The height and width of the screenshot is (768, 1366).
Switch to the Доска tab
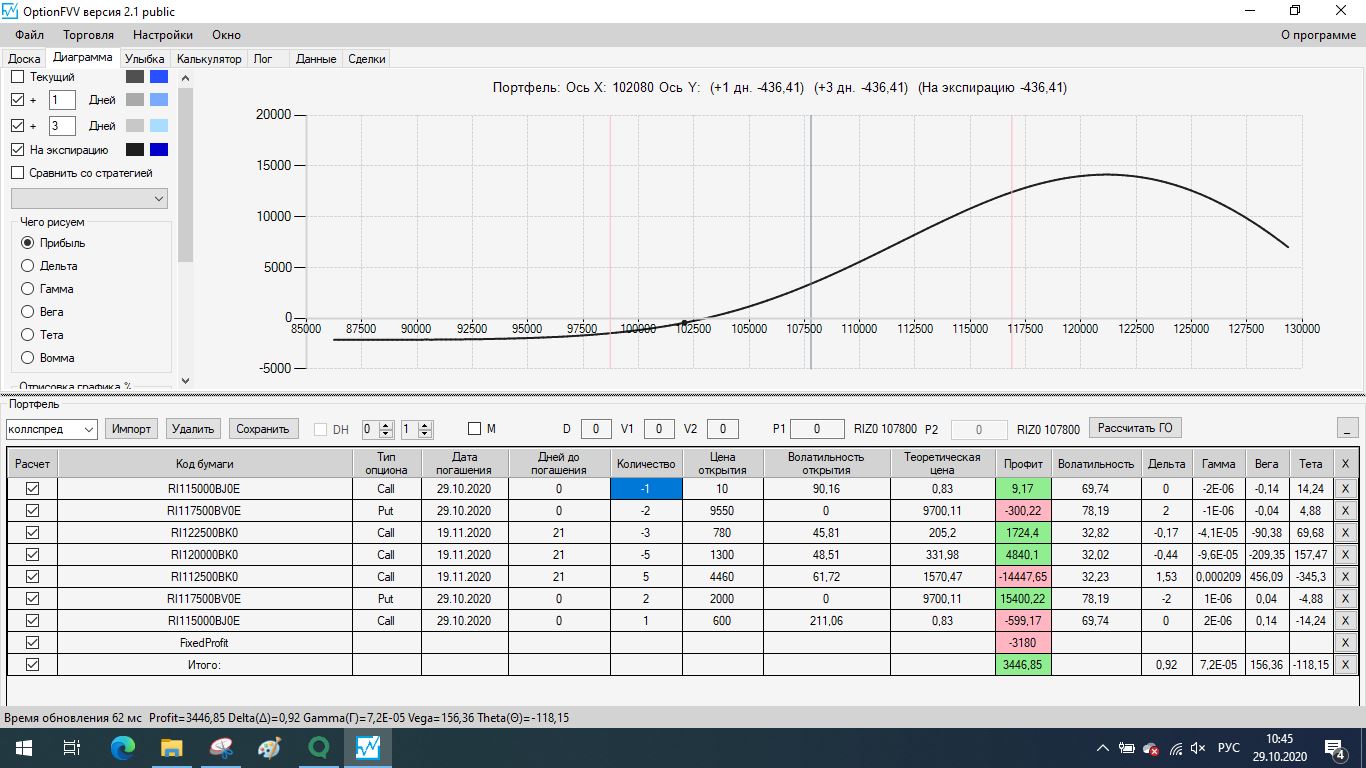pos(24,59)
